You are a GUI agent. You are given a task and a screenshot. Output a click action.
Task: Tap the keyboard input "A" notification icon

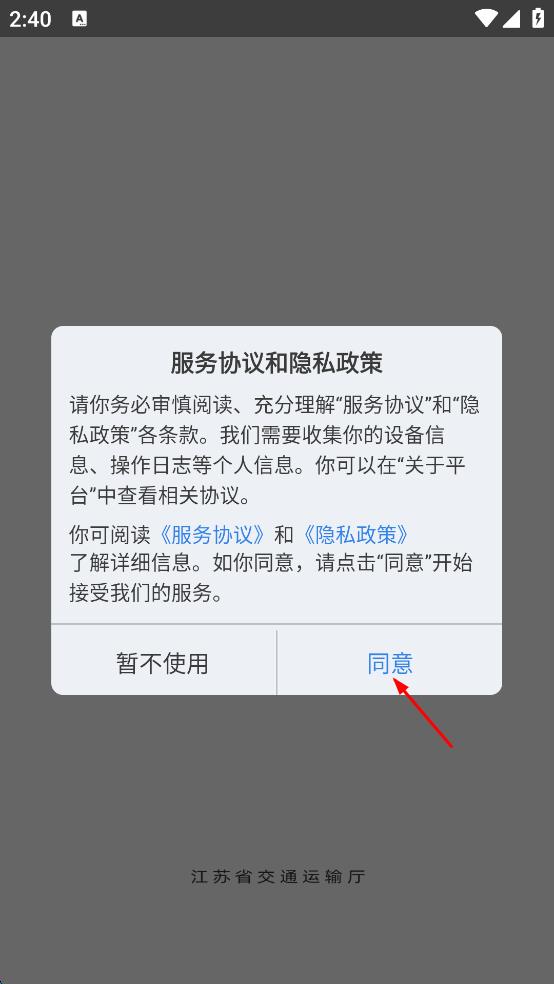(x=80, y=19)
